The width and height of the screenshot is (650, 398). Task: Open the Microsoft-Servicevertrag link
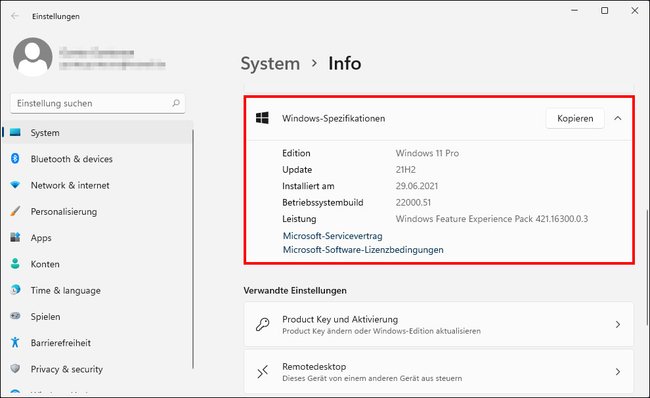(x=332, y=236)
